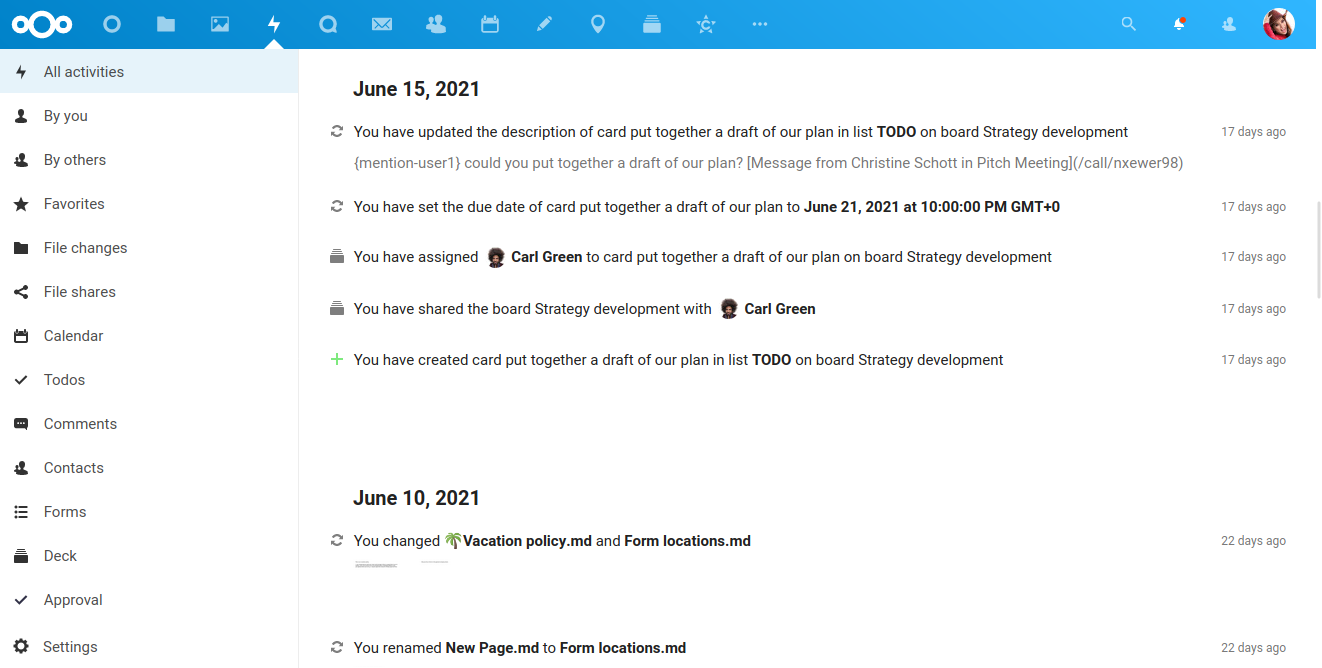Open the Files app
Viewport: 1322px width, 668px height.
[x=166, y=23]
